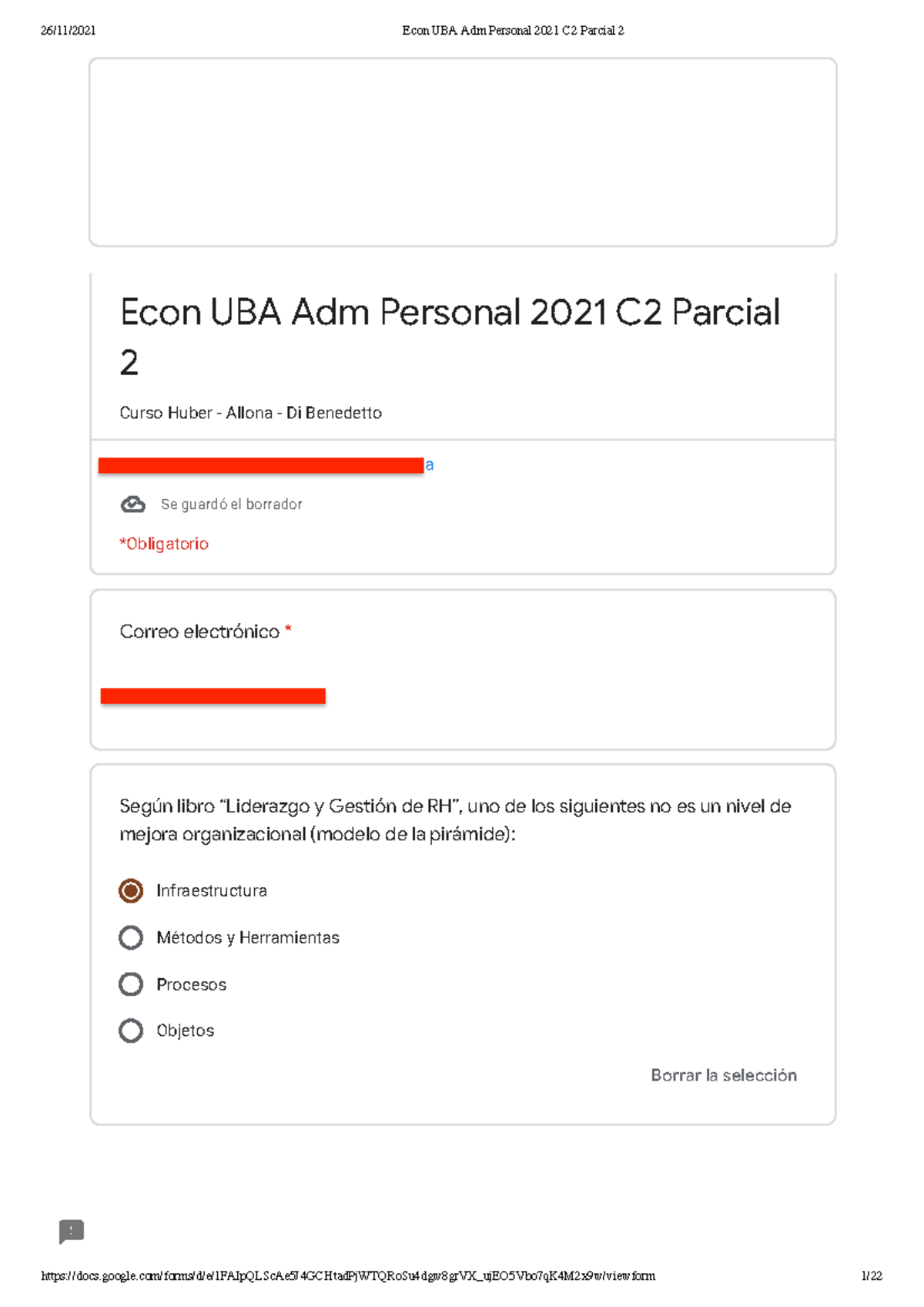Click the 'Liderazgo y Gestión de RH' question text
Viewport: 924px width, 1307px height.
tap(455, 820)
